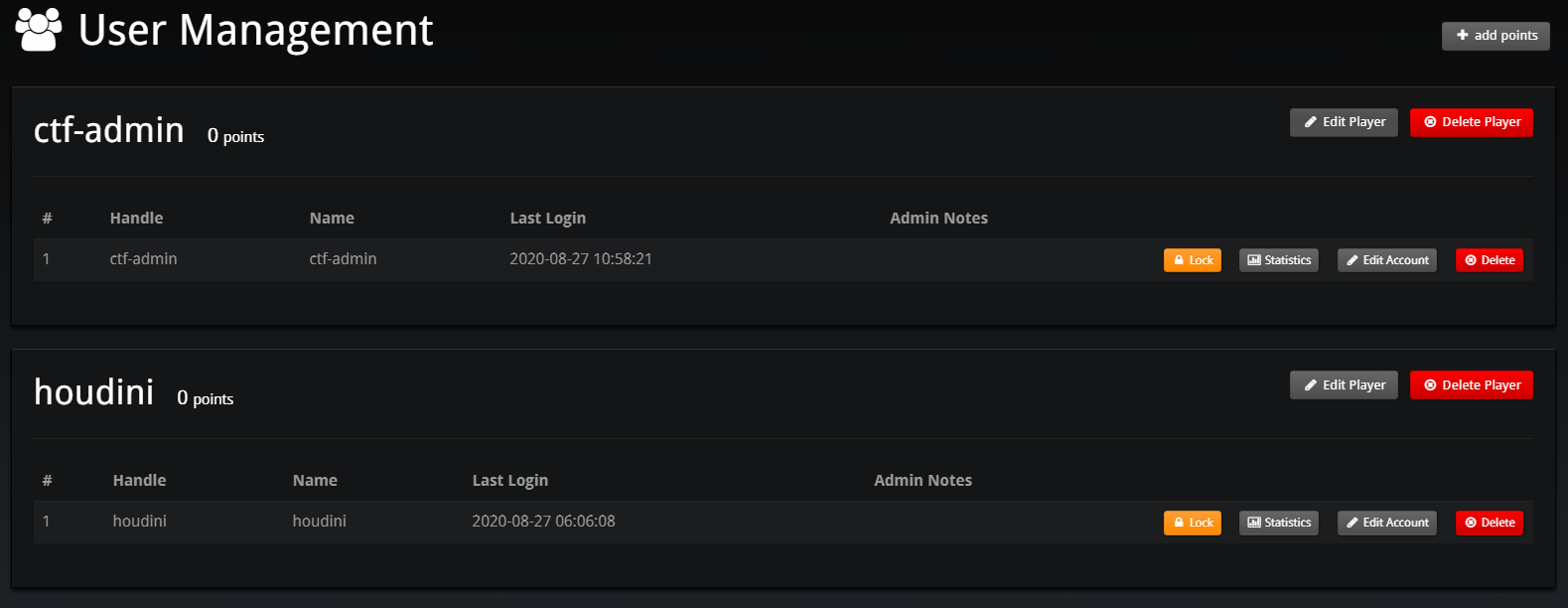Click the User Management people icon in the header
This screenshot has height=608, width=1568.
click(x=38, y=30)
